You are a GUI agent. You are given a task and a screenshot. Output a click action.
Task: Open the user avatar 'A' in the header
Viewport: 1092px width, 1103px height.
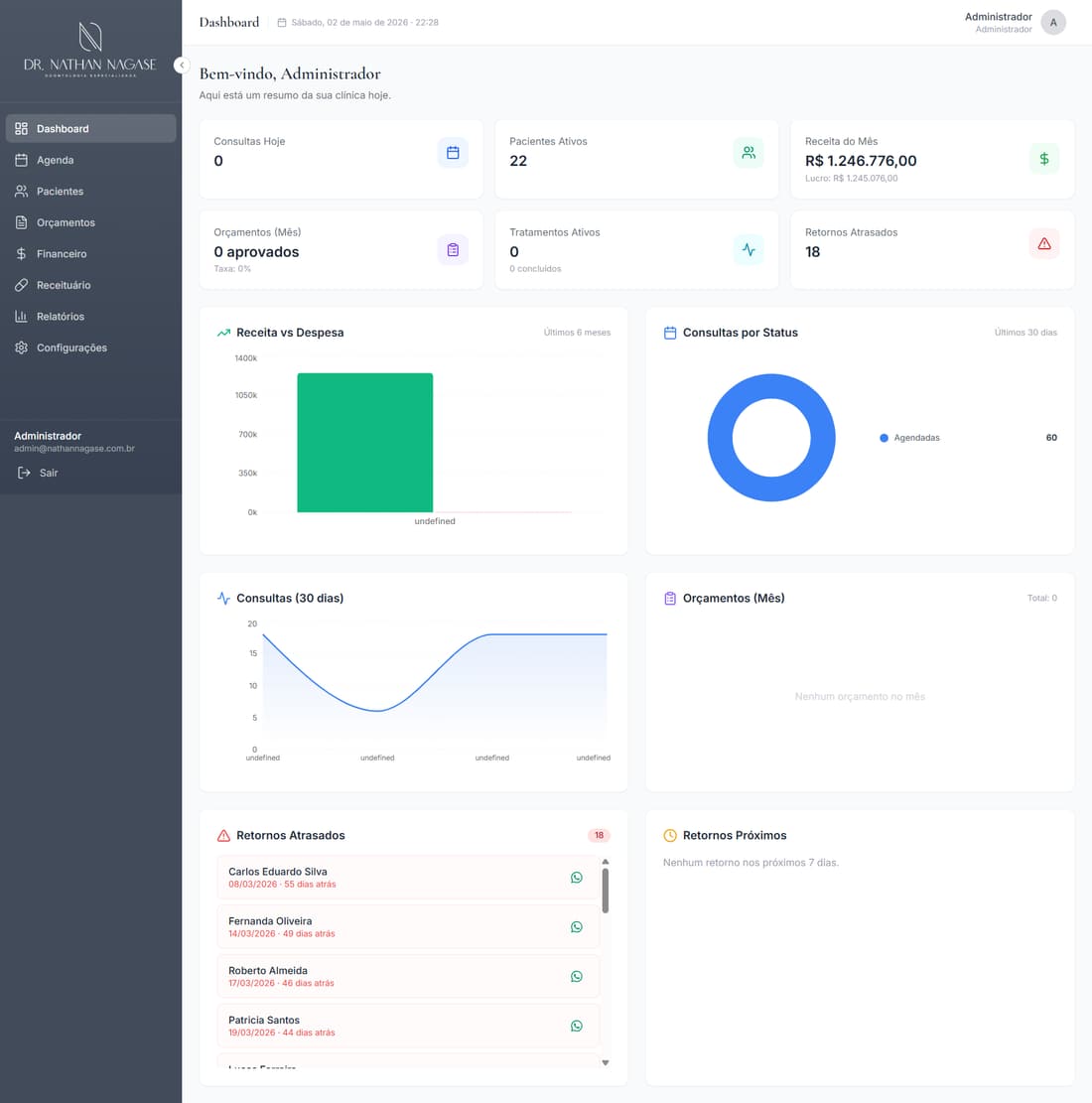pos(1053,23)
